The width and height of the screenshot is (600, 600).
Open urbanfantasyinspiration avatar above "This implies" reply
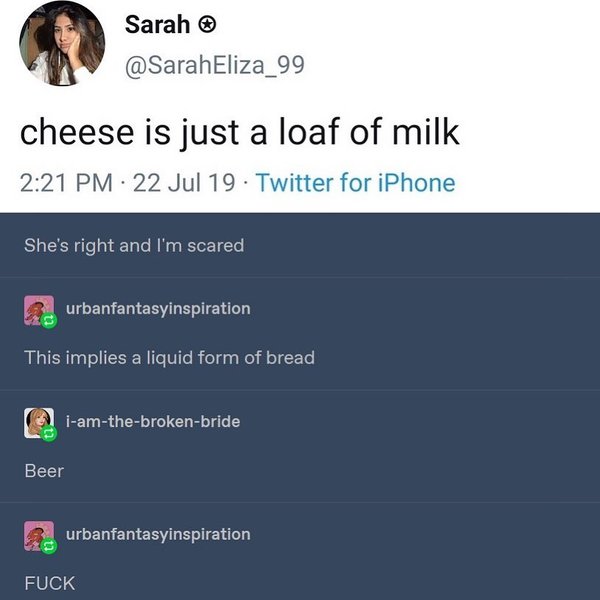click(36, 309)
